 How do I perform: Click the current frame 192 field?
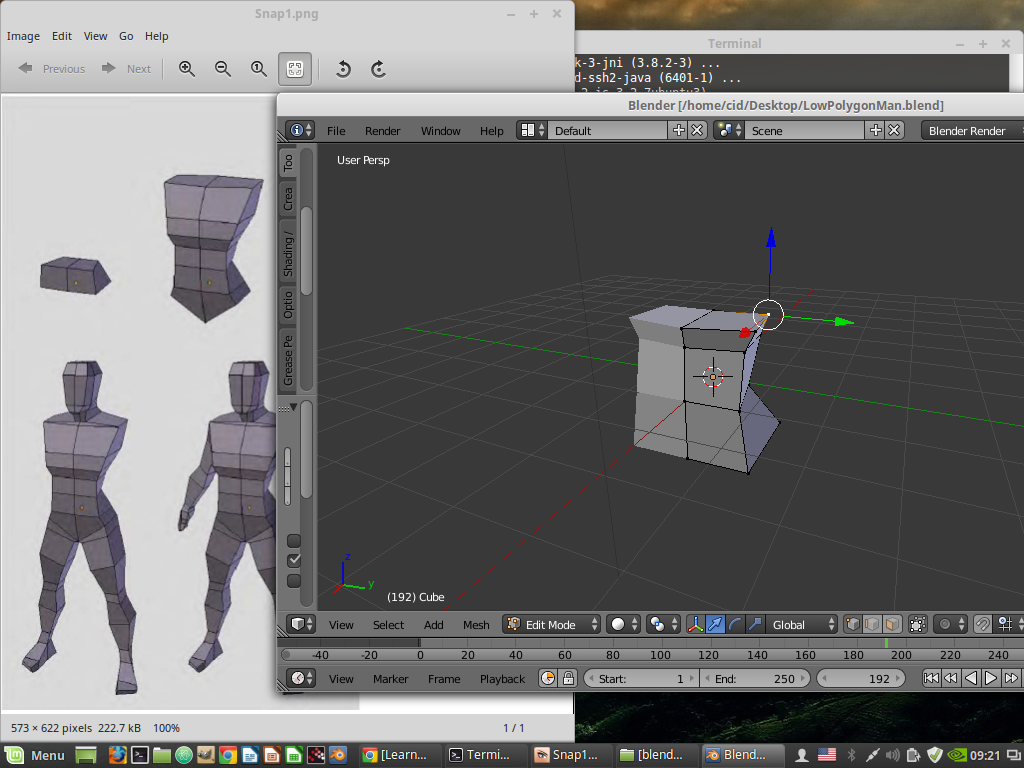(x=861, y=679)
